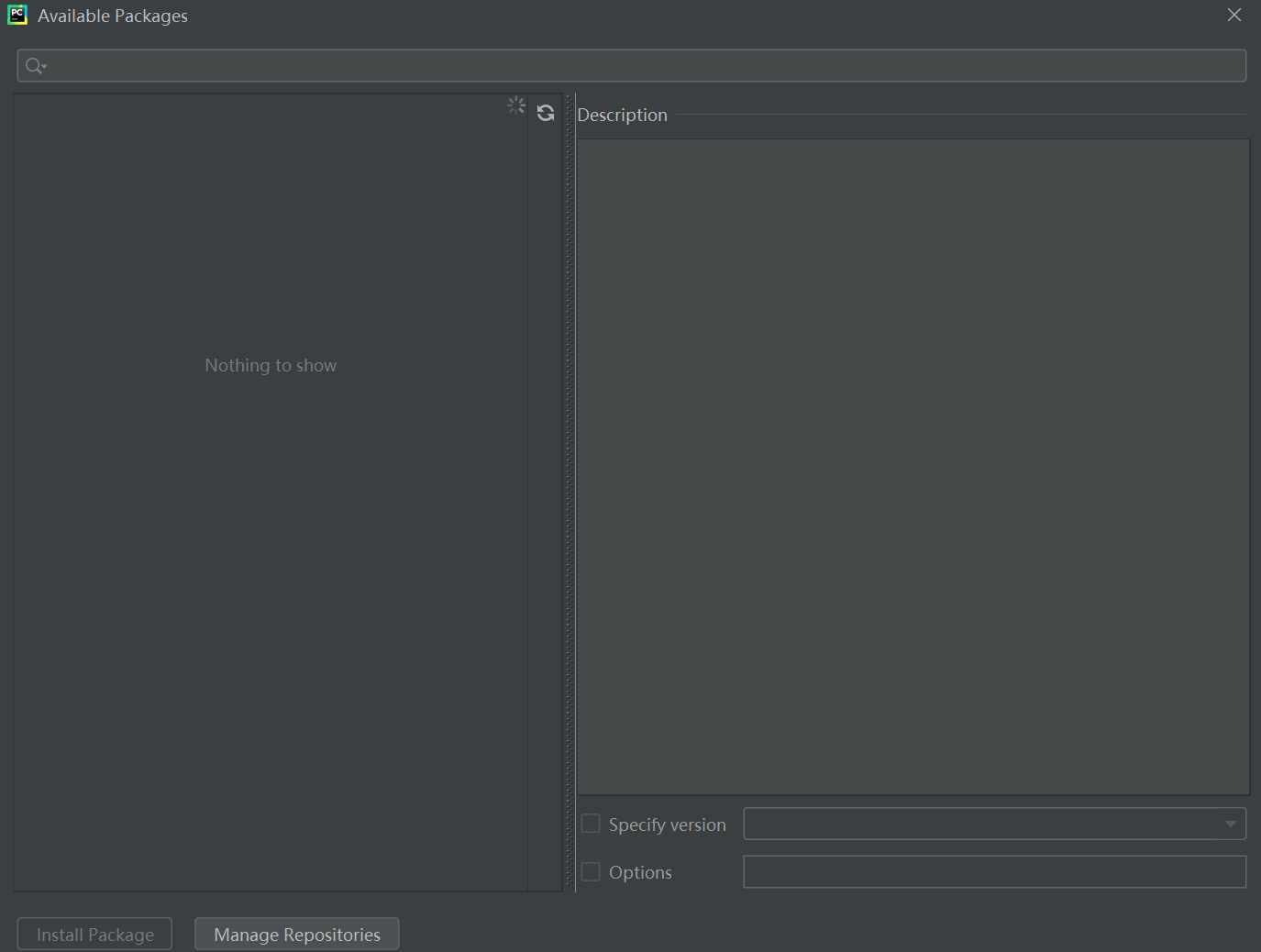Refresh the package list with the reload icon
Viewport: 1261px width, 952px height.
click(x=546, y=113)
